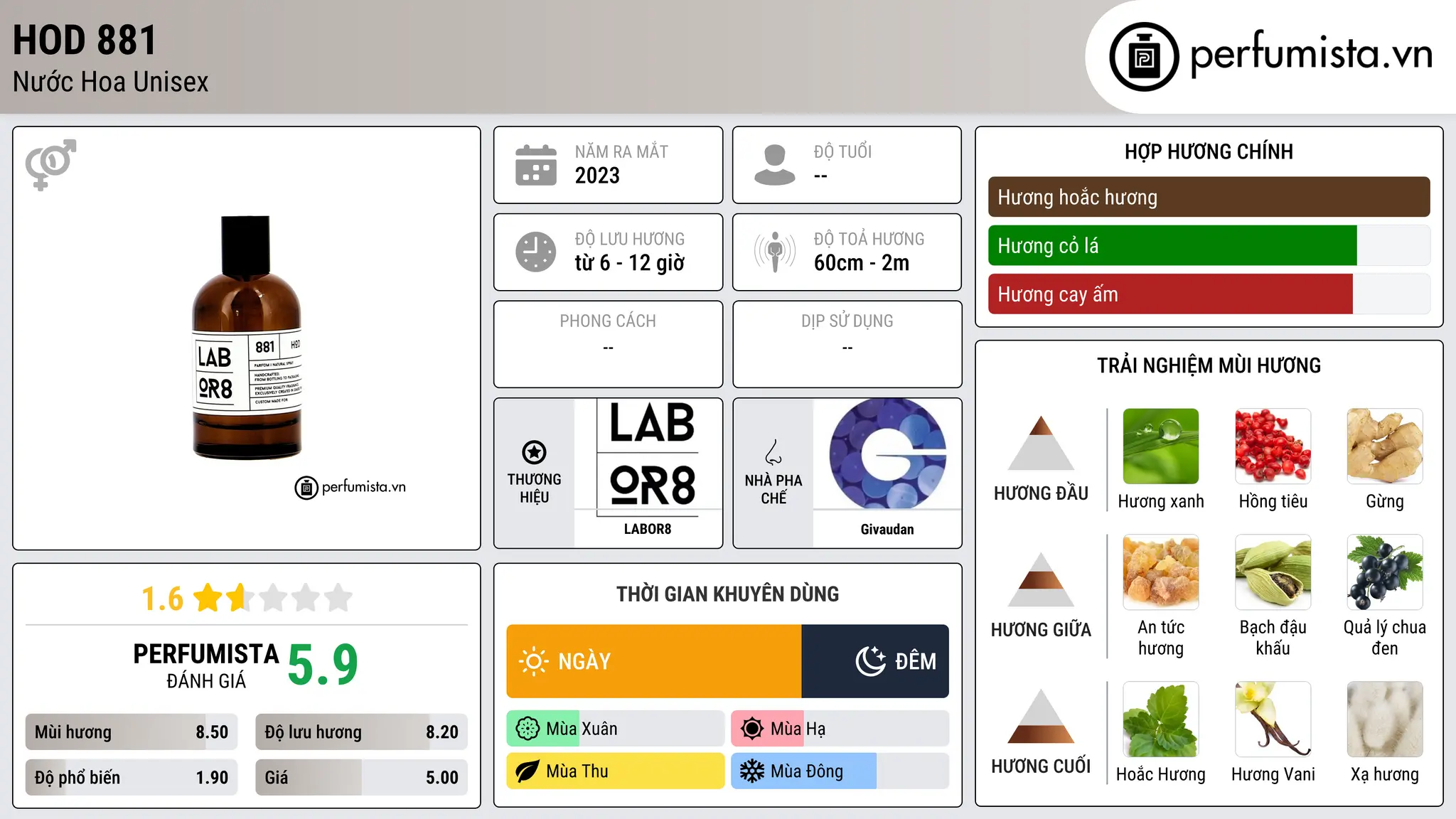Click the sillage value 60cm - 2m
1456x819 pixels.
862,263
